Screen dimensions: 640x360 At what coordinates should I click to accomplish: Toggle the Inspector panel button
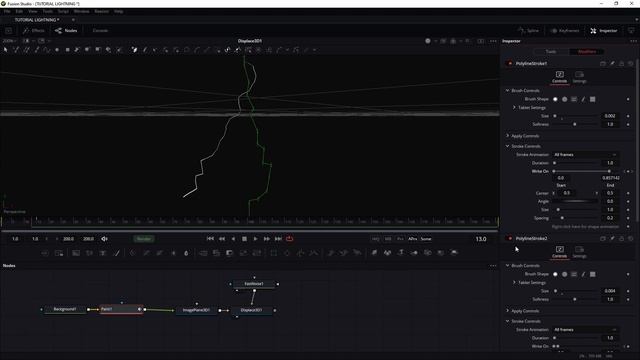[604, 31]
